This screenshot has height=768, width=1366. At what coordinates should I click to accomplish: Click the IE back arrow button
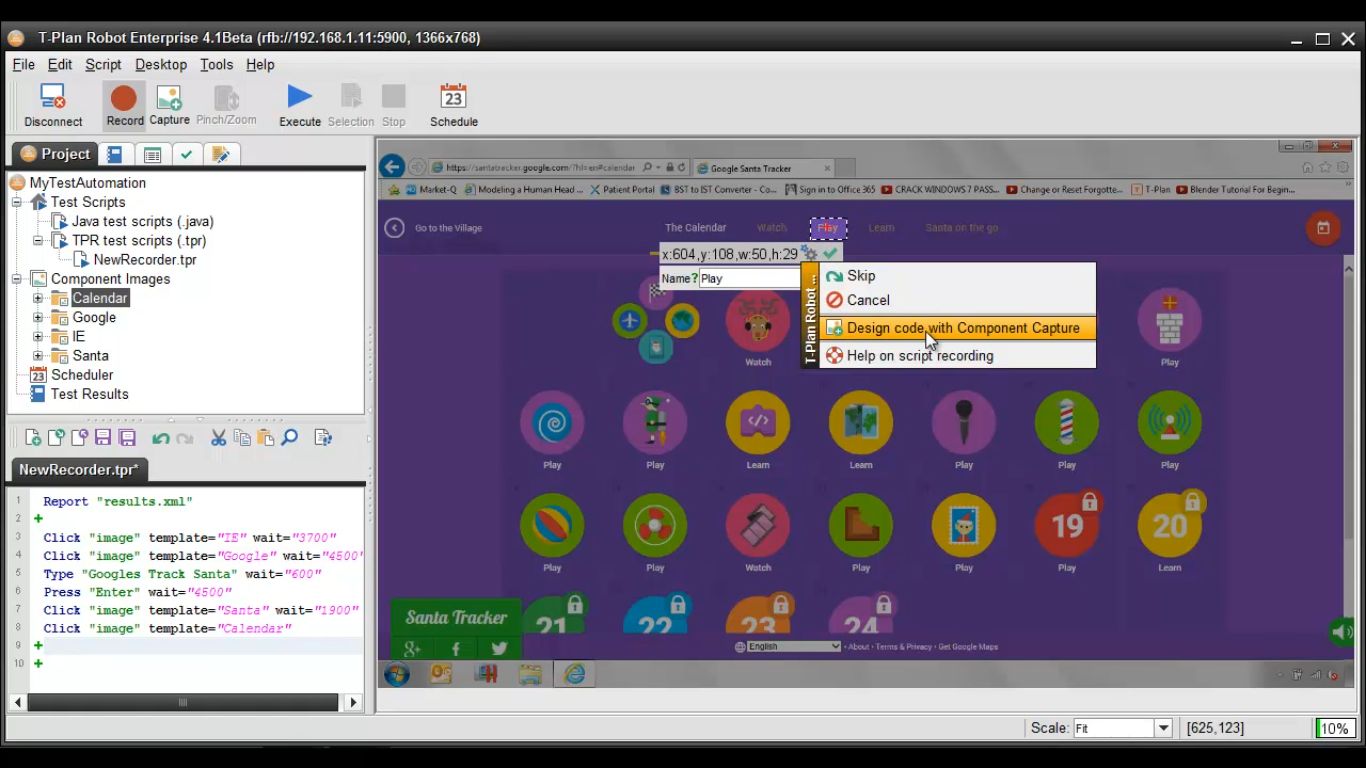click(x=392, y=167)
